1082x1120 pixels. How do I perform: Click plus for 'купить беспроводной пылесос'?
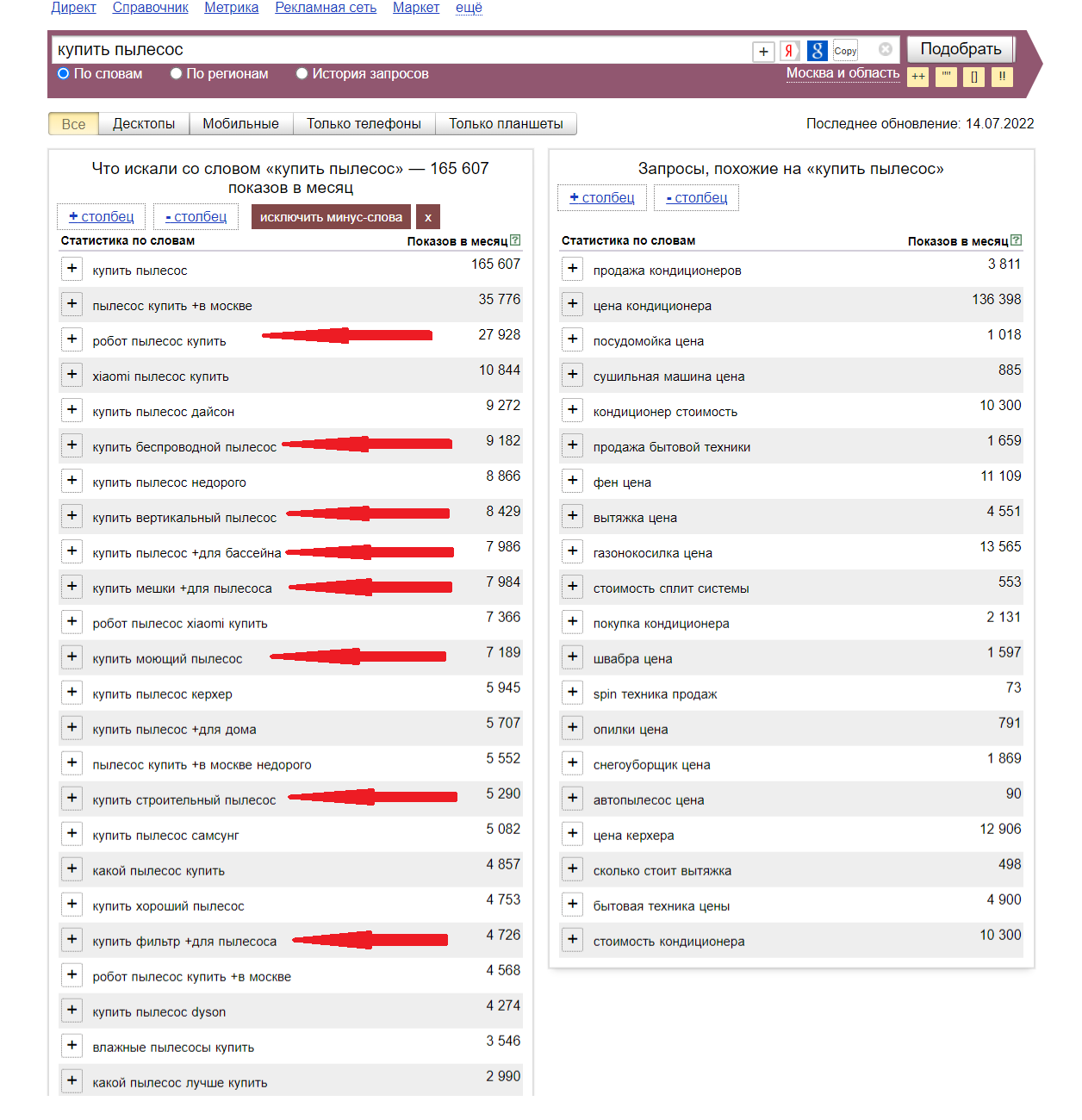tap(72, 445)
